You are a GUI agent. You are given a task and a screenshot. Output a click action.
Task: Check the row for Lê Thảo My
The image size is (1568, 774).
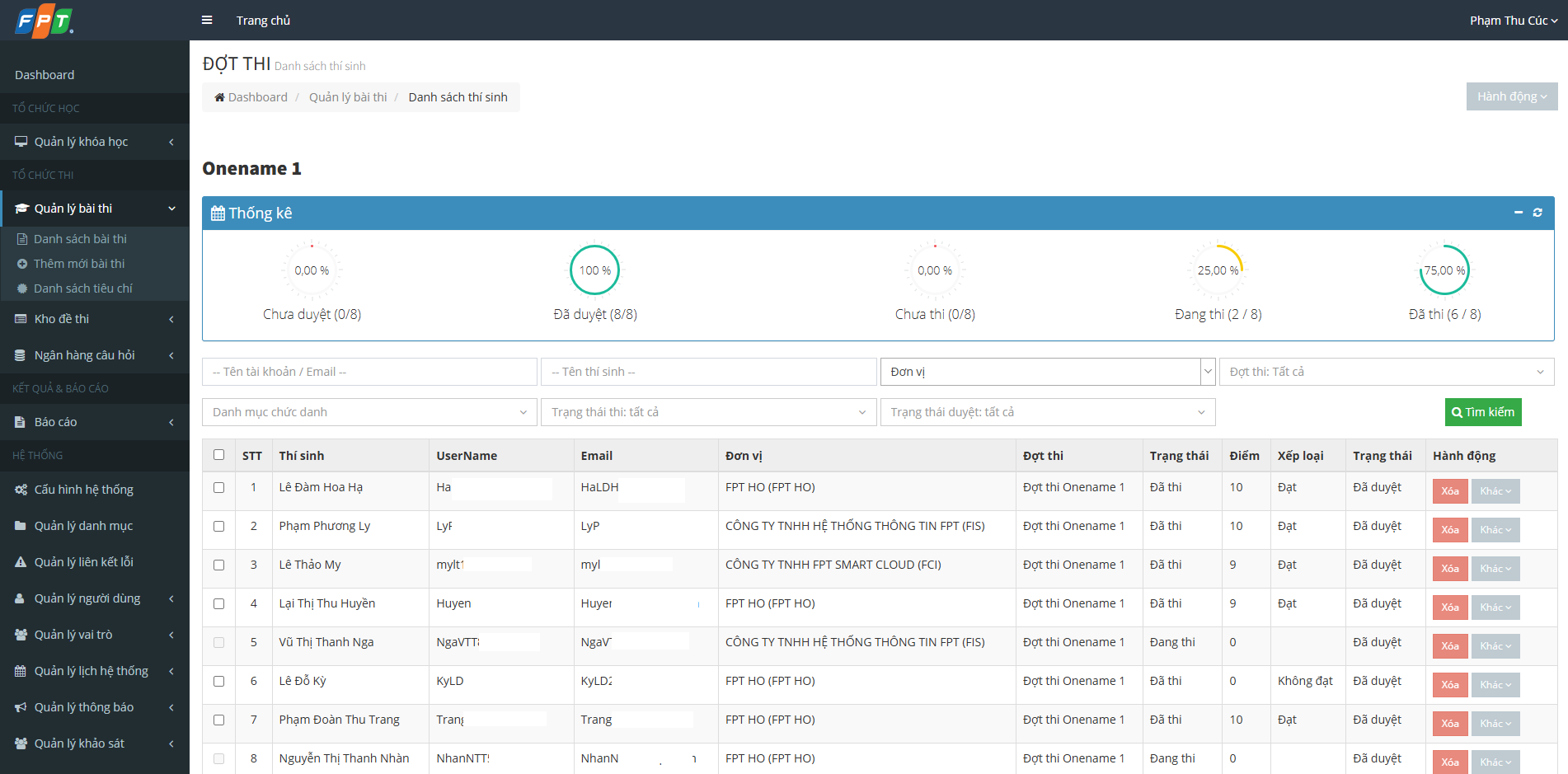pyautogui.click(x=218, y=565)
